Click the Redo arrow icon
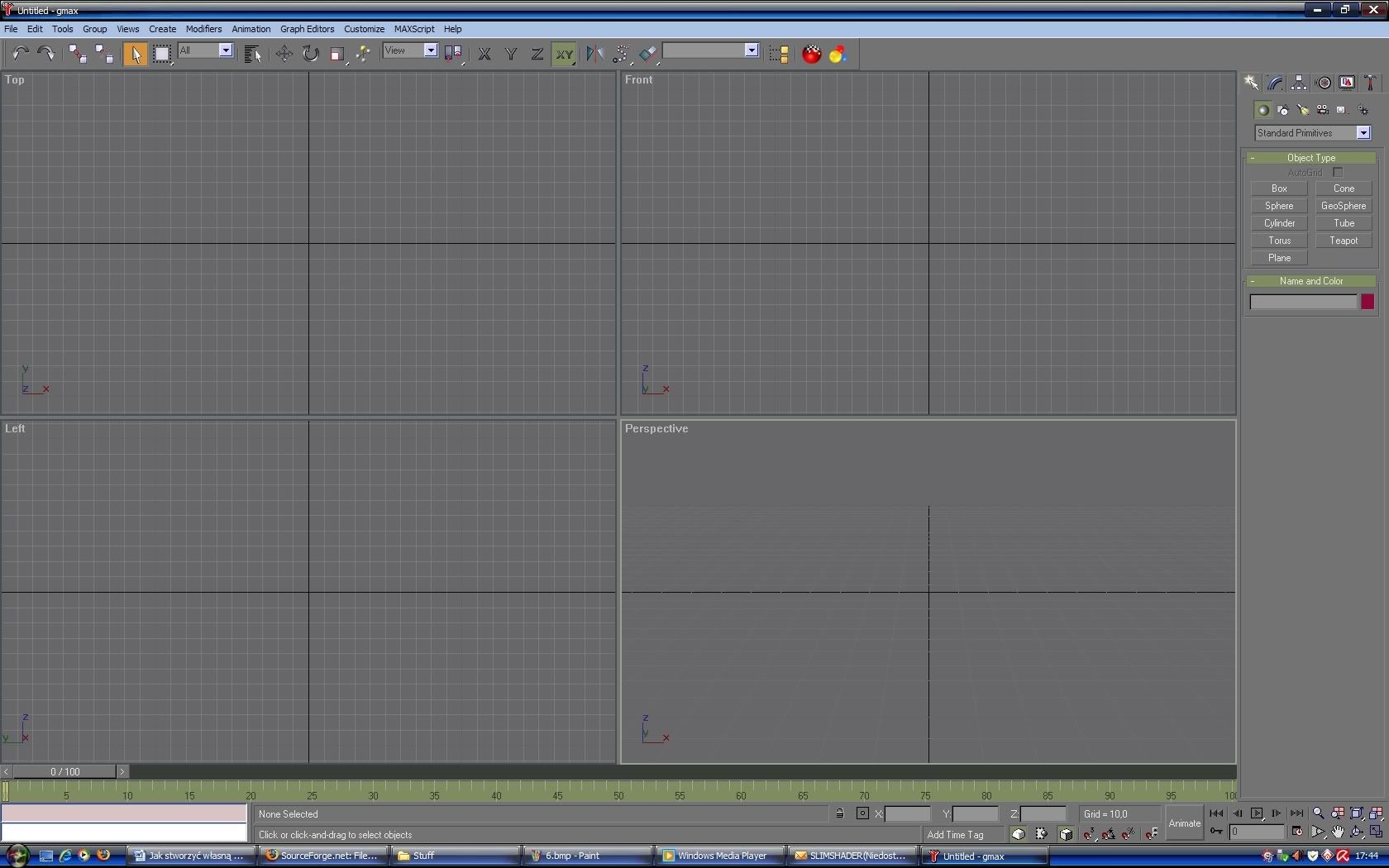1389x868 pixels. pos(46,54)
